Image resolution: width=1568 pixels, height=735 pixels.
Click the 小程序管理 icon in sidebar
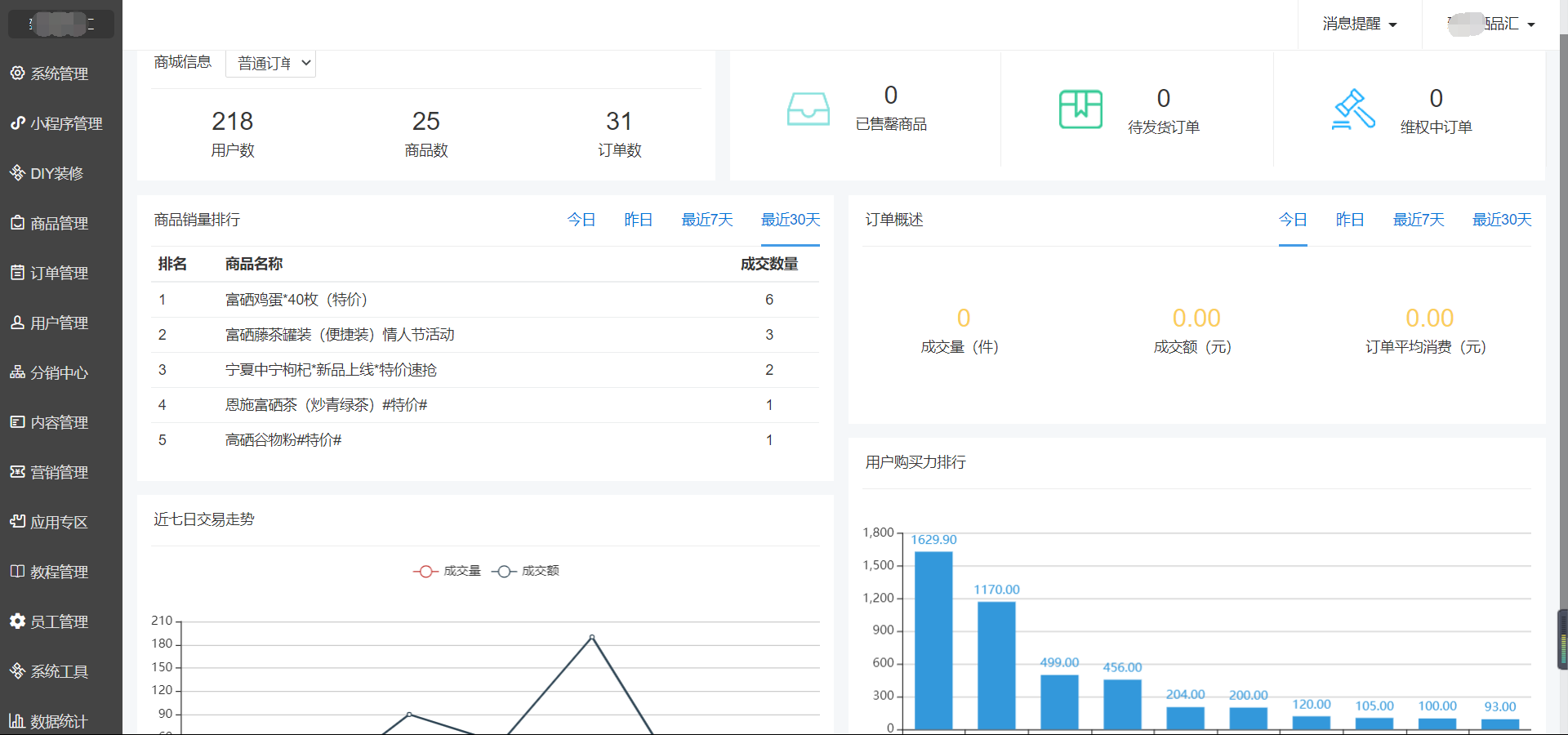(x=17, y=122)
